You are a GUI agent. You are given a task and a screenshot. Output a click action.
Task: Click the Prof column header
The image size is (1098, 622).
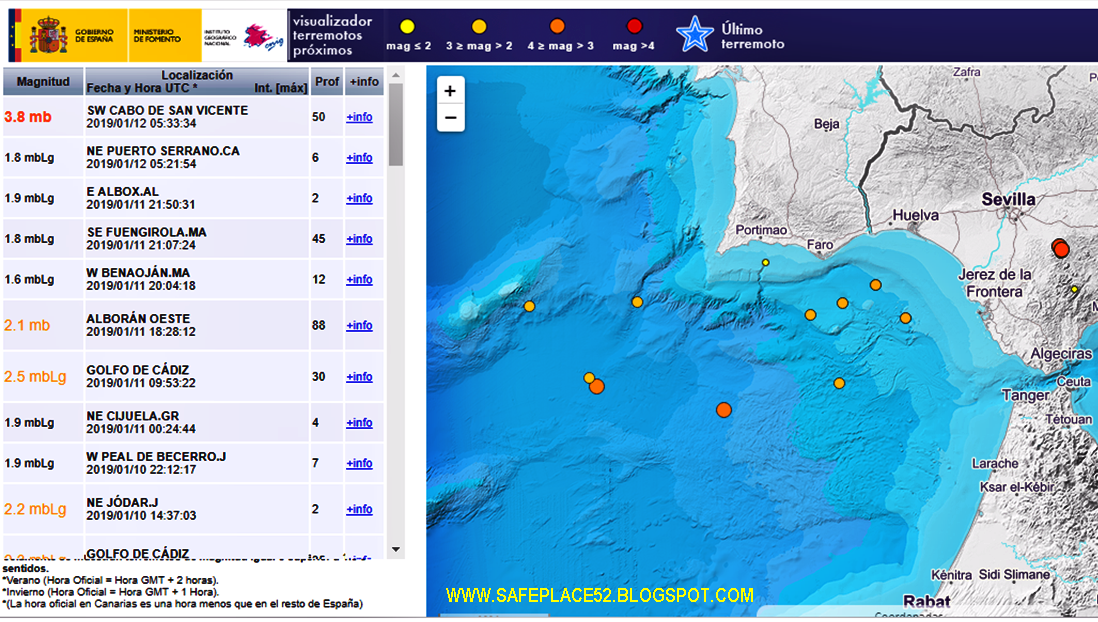coord(327,81)
